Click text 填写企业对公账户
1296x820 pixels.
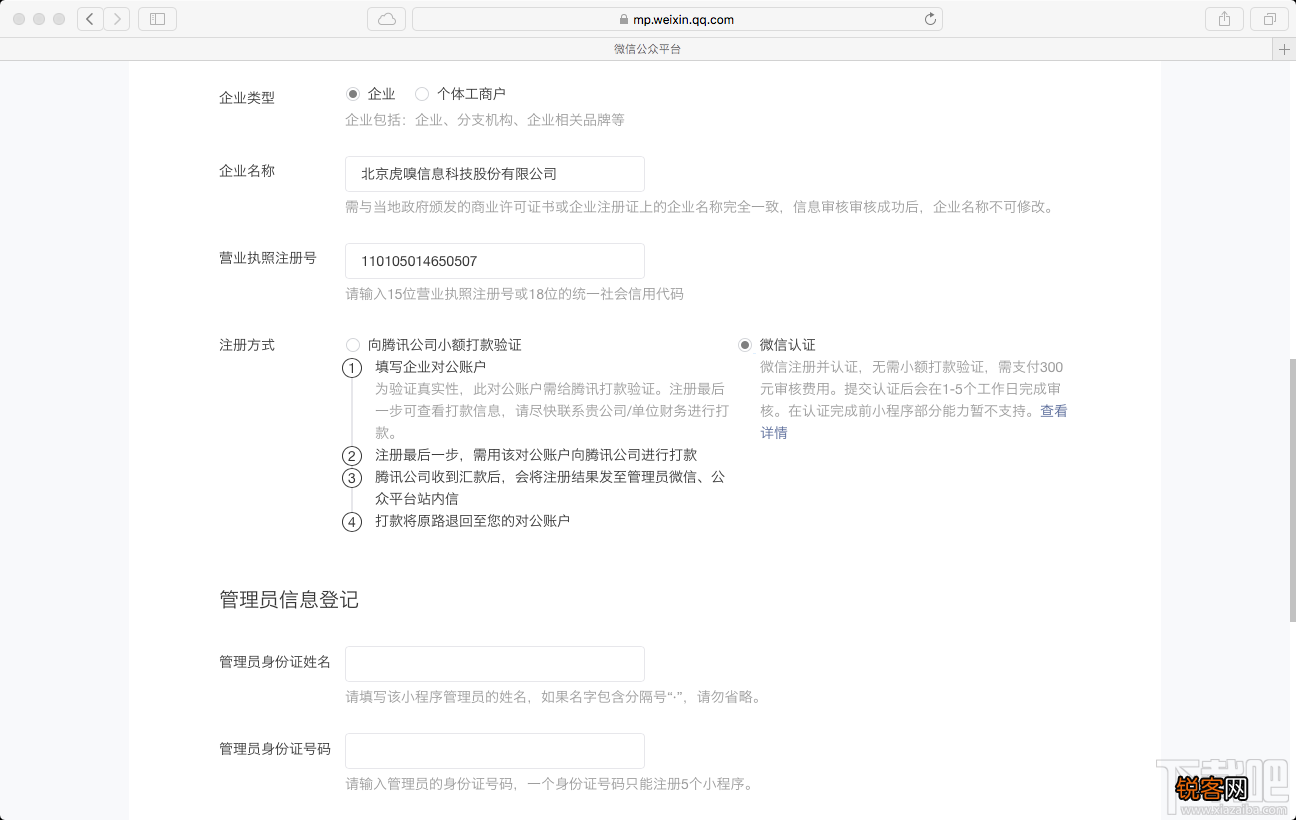[x=430, y=367]
